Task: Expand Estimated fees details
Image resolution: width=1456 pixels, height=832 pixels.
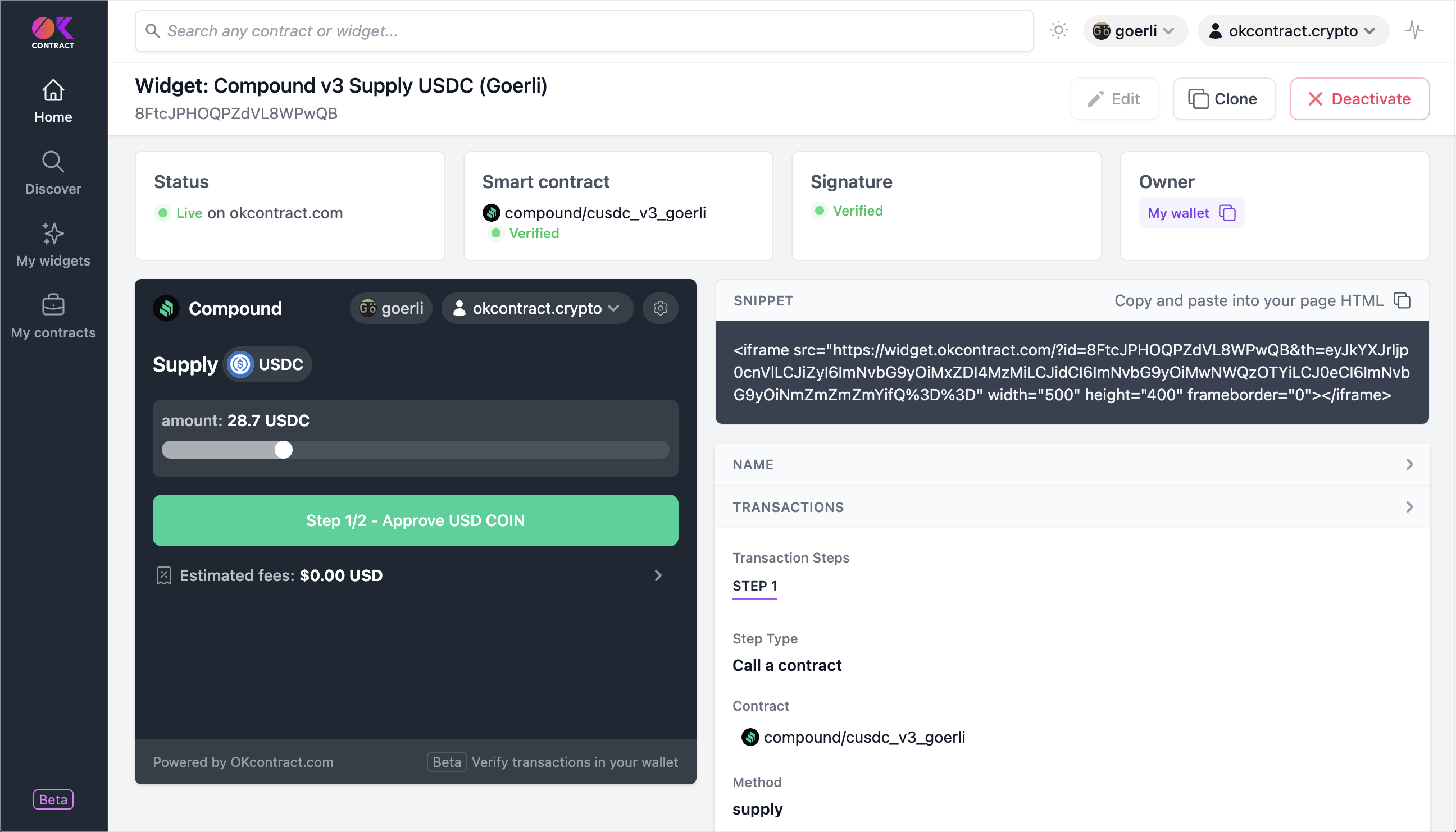Action: click(x=658, y=575)
